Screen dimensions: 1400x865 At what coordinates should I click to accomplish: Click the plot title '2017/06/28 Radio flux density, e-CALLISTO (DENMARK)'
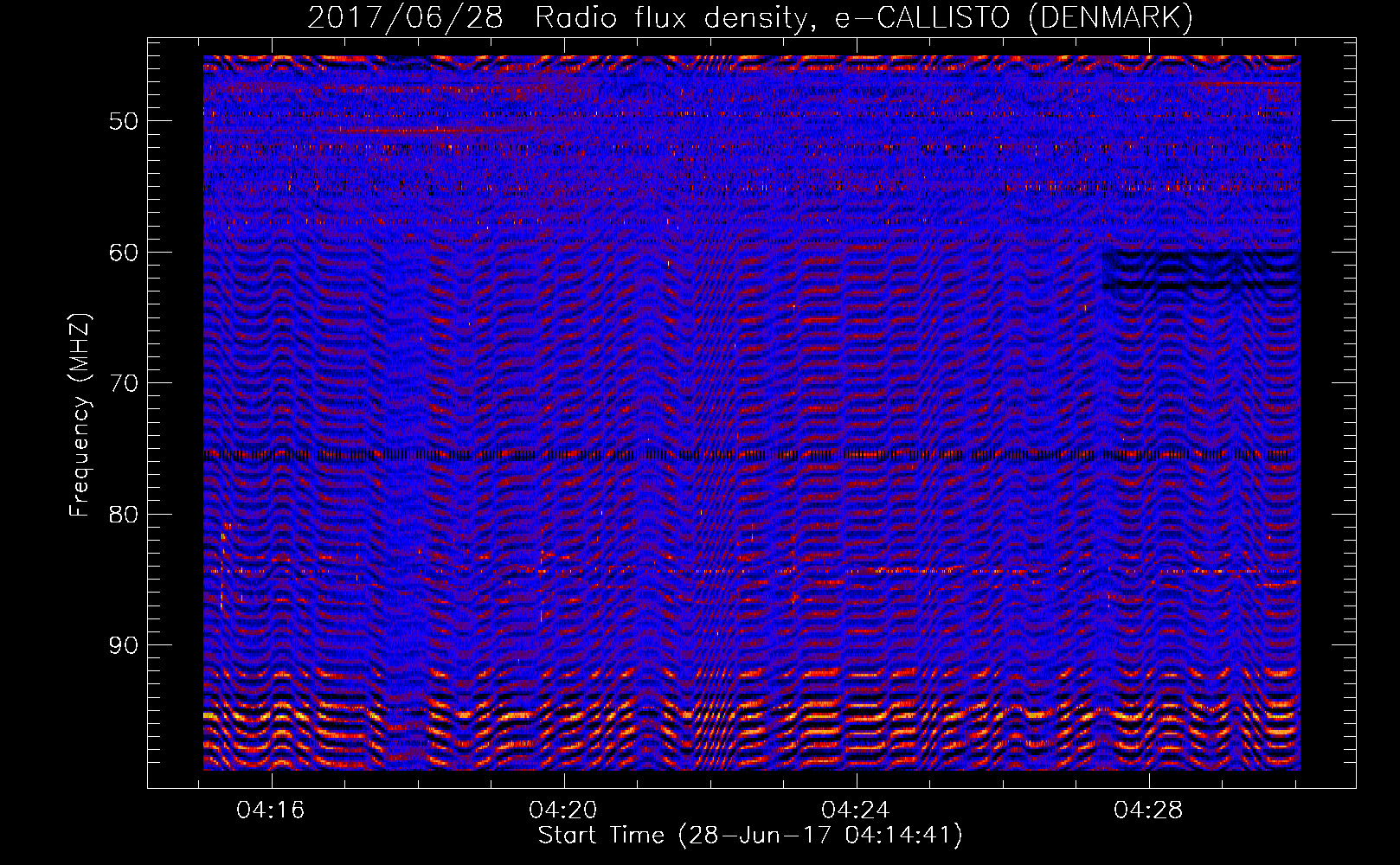(750, 17)
